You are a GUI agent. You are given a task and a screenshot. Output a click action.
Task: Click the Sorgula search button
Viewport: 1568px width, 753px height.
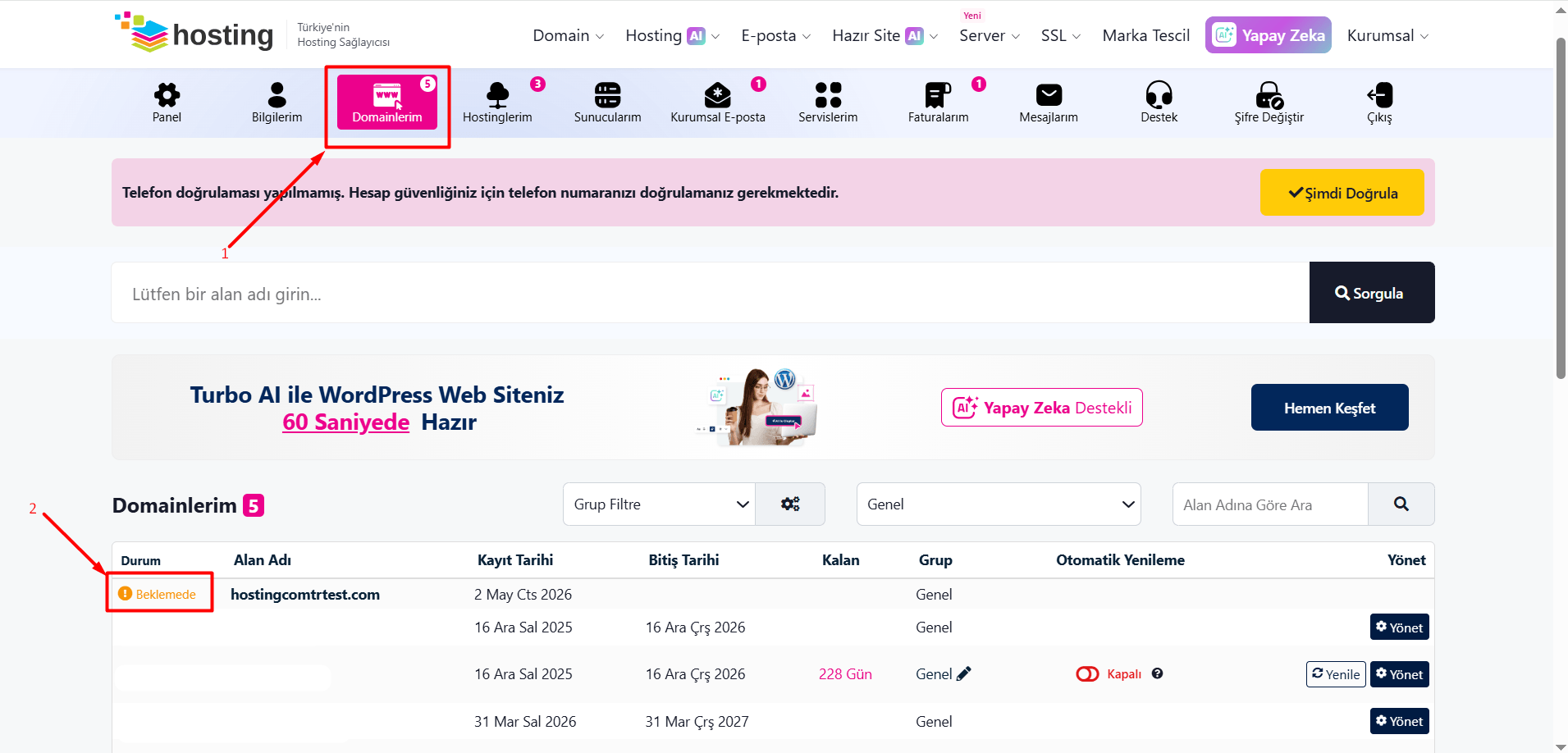pos(1371,293)
